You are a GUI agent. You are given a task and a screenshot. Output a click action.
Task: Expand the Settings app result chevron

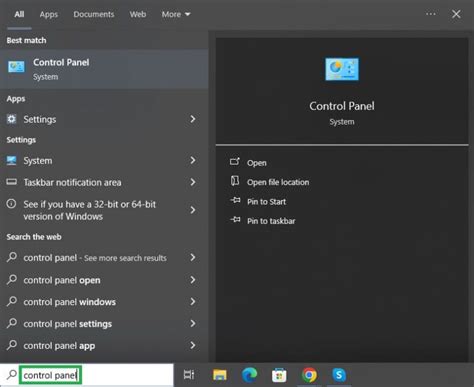pos(193,119)
